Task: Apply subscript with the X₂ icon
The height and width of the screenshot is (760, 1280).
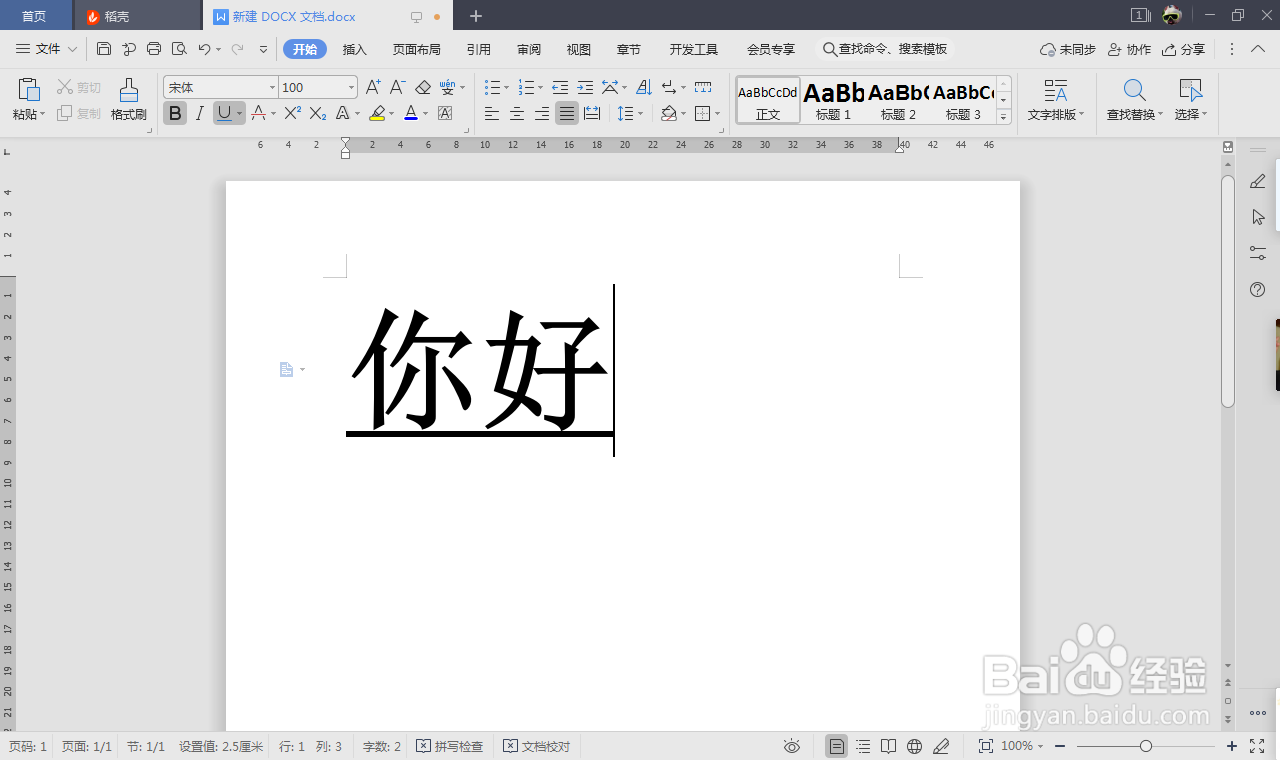Action: tap(318, 114)
